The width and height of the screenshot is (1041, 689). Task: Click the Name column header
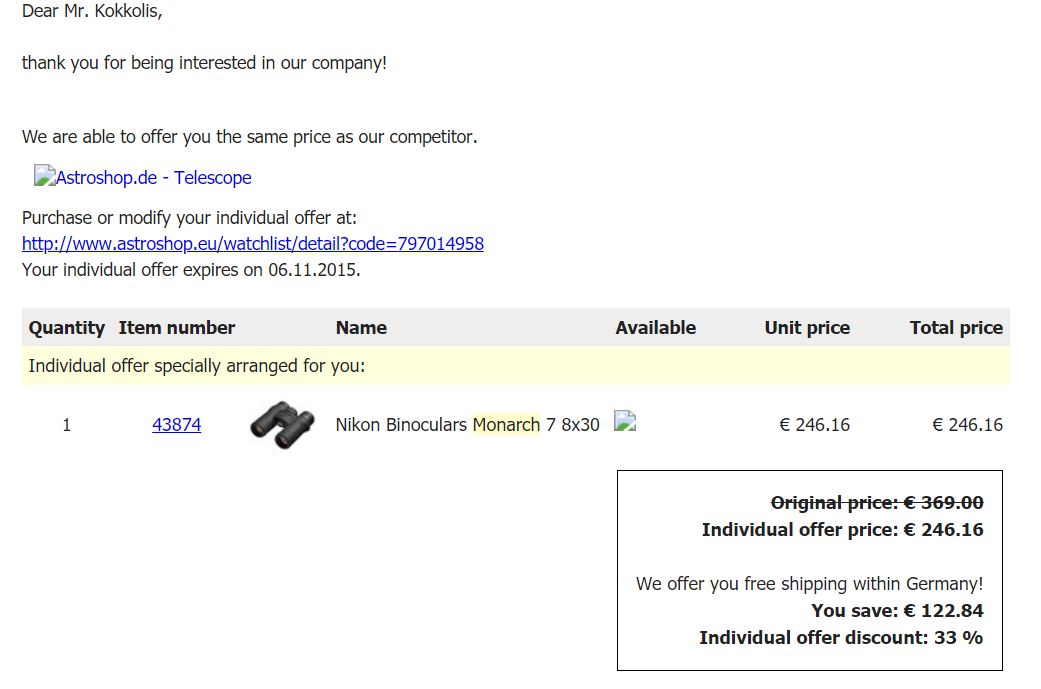click(361, 327)
